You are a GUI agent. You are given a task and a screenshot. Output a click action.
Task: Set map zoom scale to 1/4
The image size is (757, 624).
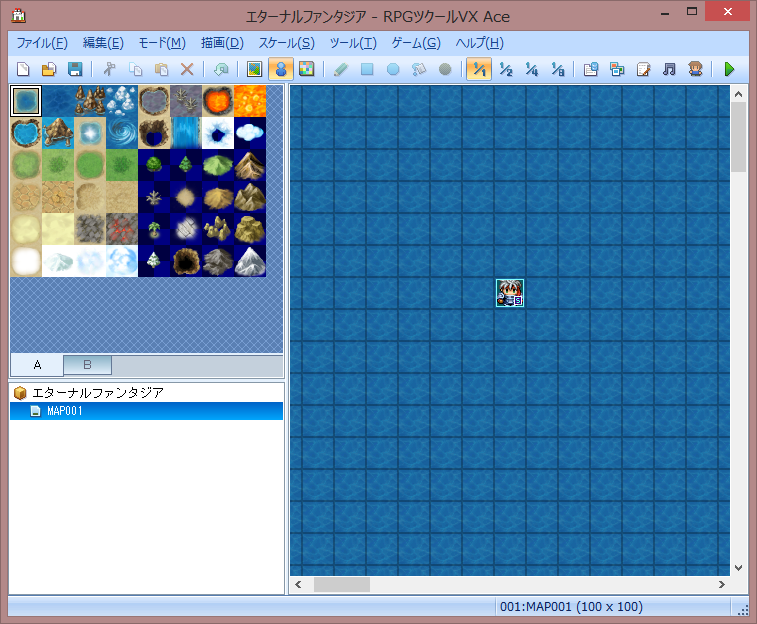(532, 69)
